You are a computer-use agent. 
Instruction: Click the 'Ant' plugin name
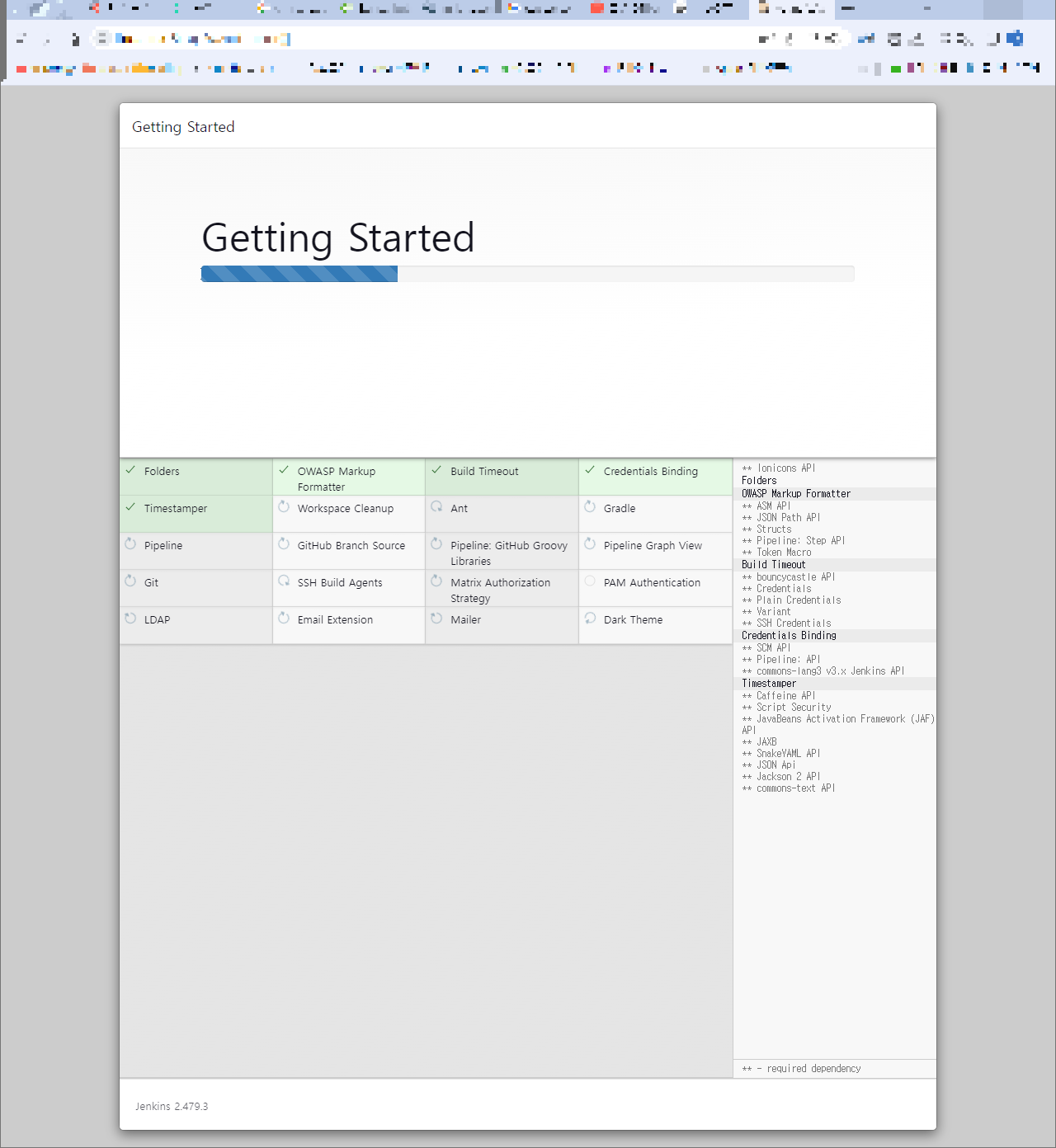pos(459,508)
